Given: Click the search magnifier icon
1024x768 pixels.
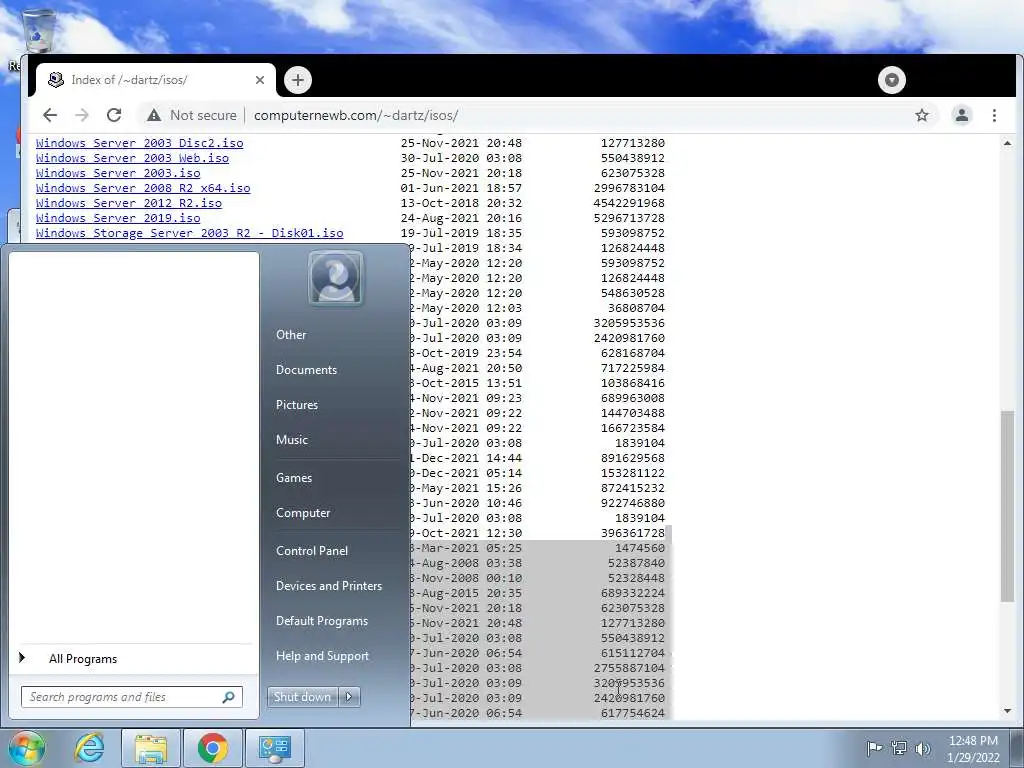Looking at the screenshot, I should coord(229,697).
